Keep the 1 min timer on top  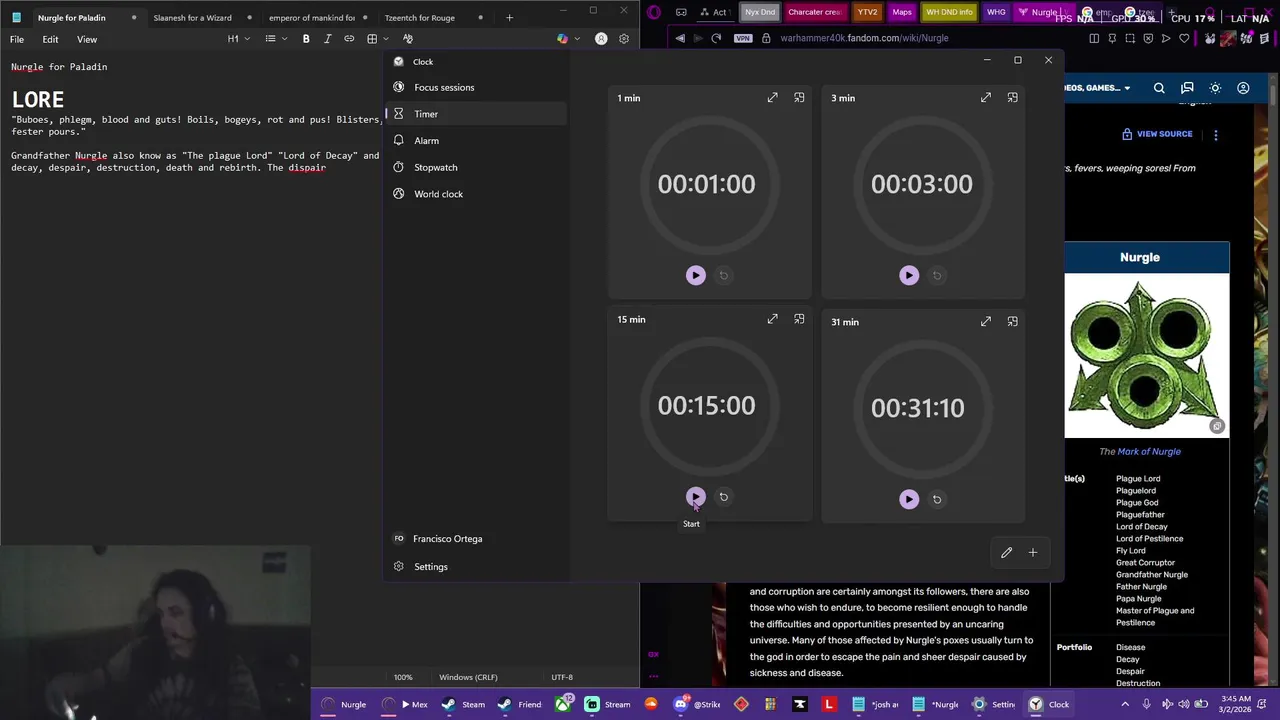coord(799,98)
